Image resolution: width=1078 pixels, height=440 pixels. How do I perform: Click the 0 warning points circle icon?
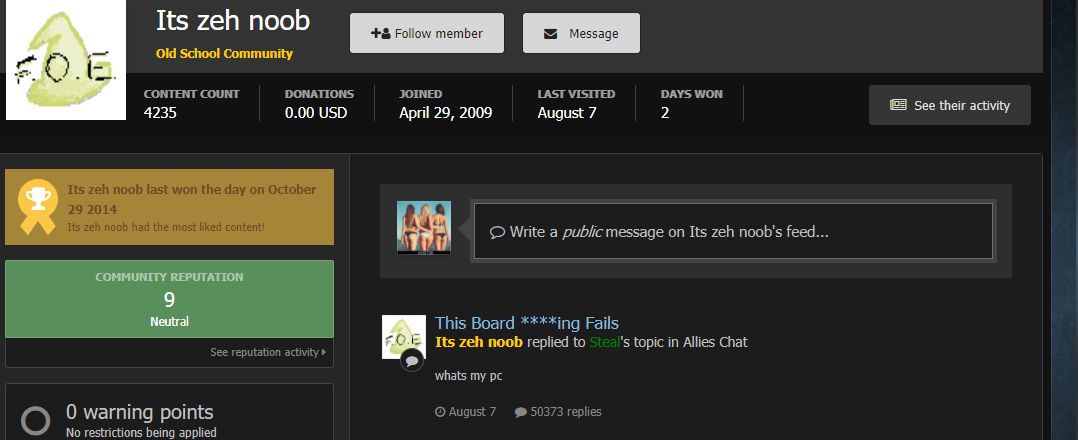[x=36, y=420]
